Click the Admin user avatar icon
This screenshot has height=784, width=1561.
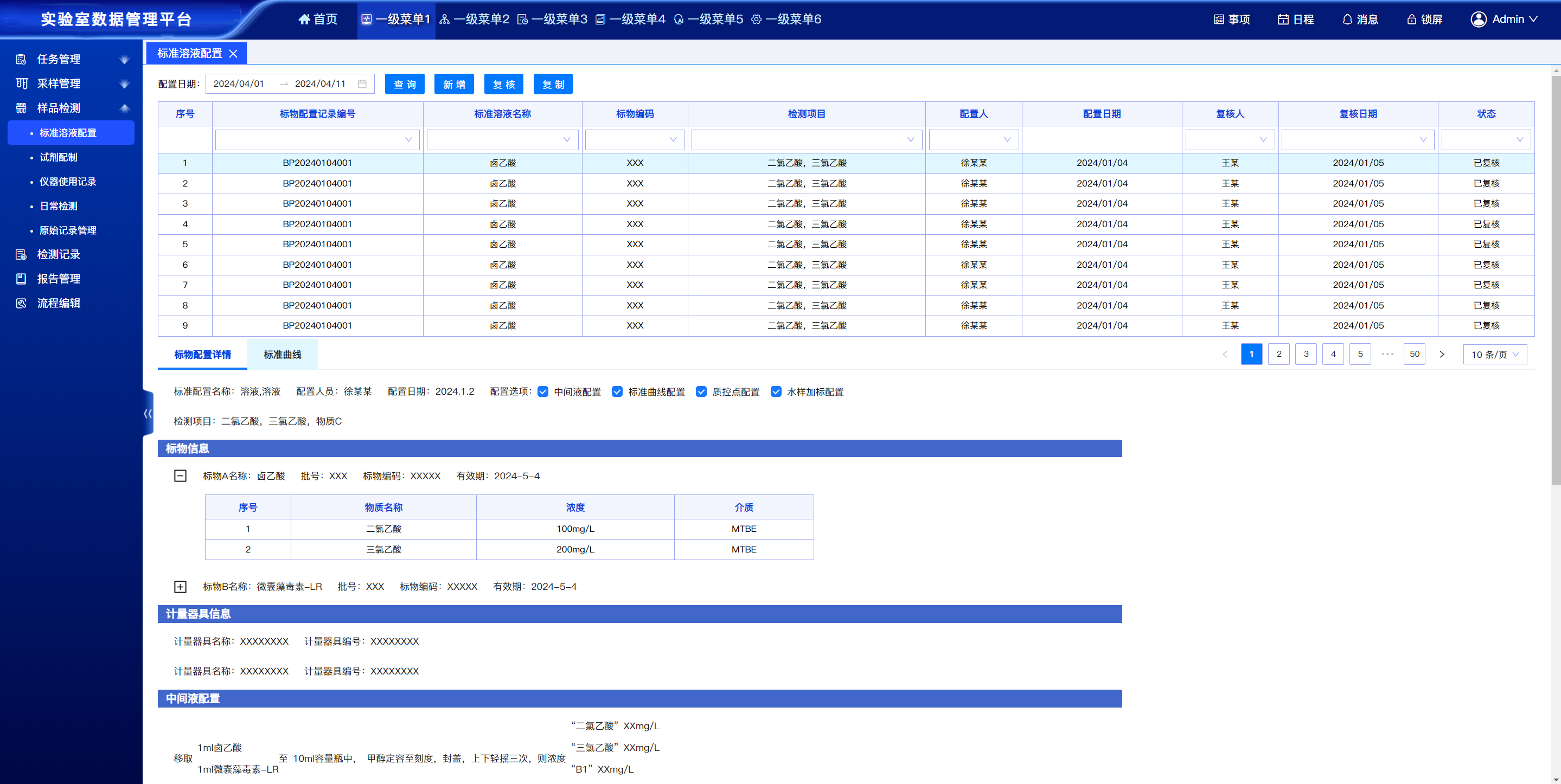tap(1479, 20)
